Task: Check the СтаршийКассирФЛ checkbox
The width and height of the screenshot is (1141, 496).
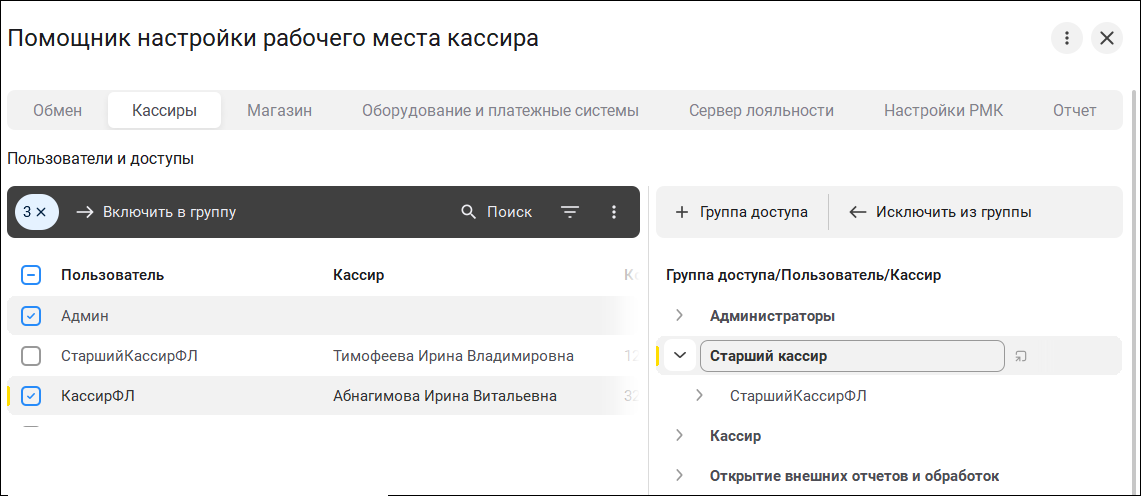Action: point(31,356)
